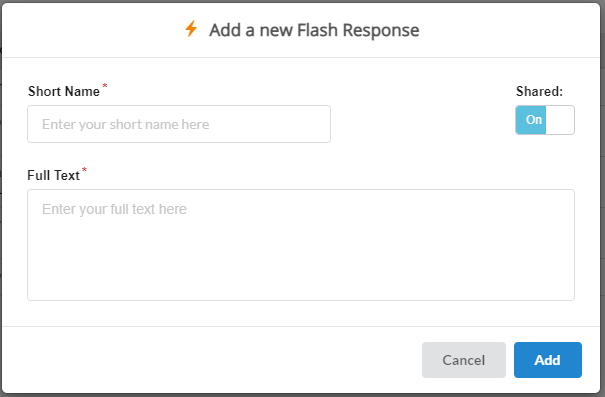The height and width of the screenshot is (397, 605).
Task: Click the Short Name label
Action: pos(64,91)
